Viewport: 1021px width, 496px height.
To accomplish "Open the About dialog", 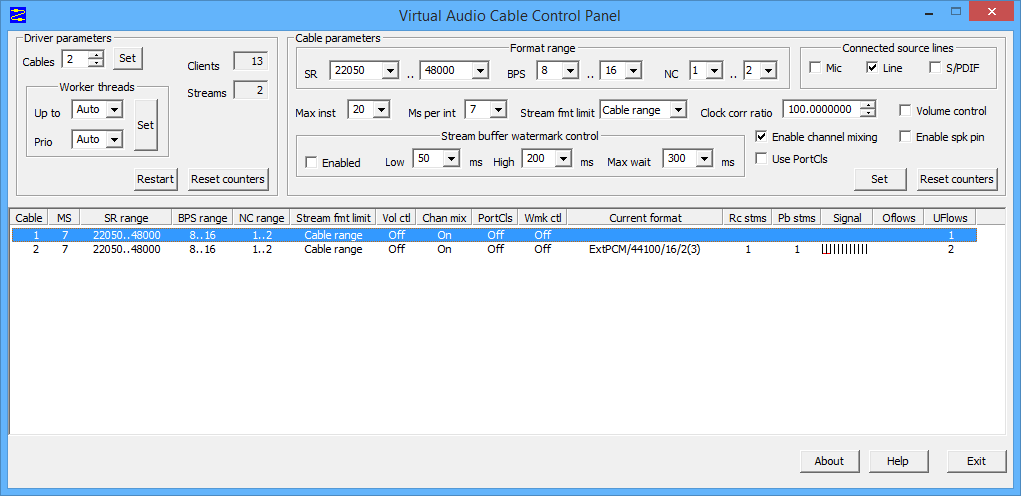I will [x=829, y=461].
